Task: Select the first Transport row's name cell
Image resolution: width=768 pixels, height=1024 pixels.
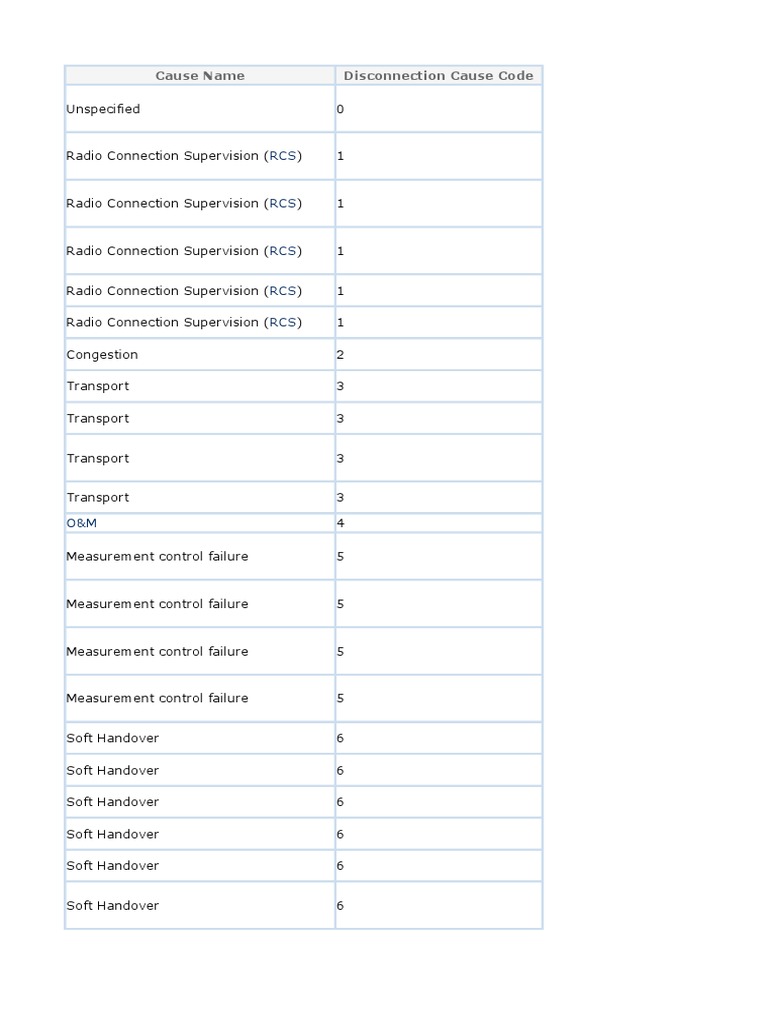Action: click(200, 386)
